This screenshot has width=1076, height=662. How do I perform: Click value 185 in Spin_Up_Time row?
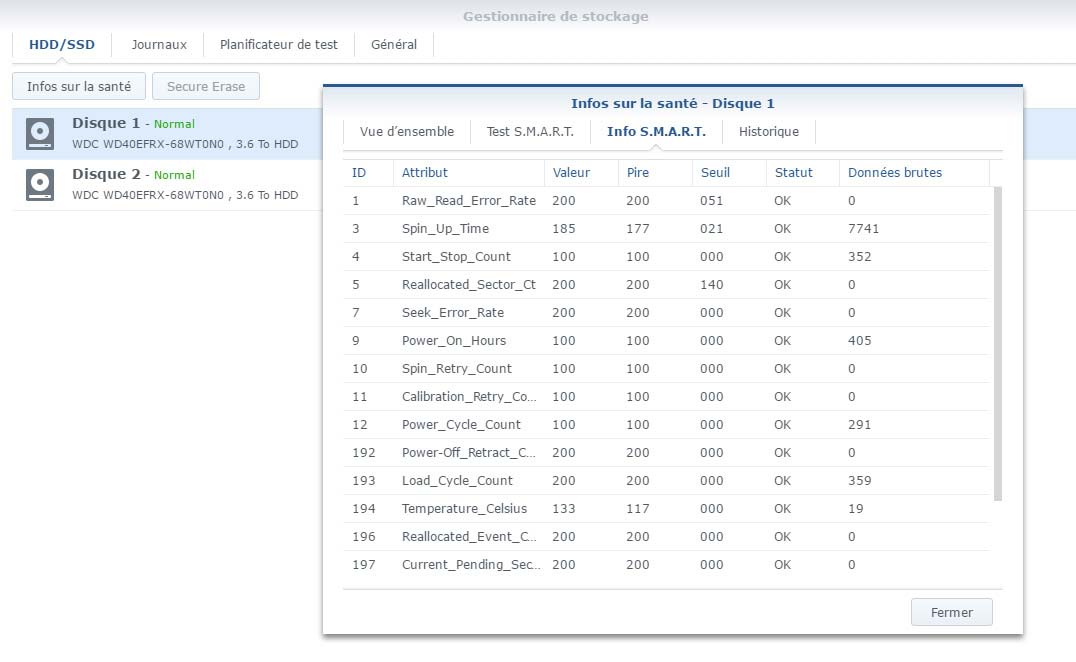click(563, 229)
